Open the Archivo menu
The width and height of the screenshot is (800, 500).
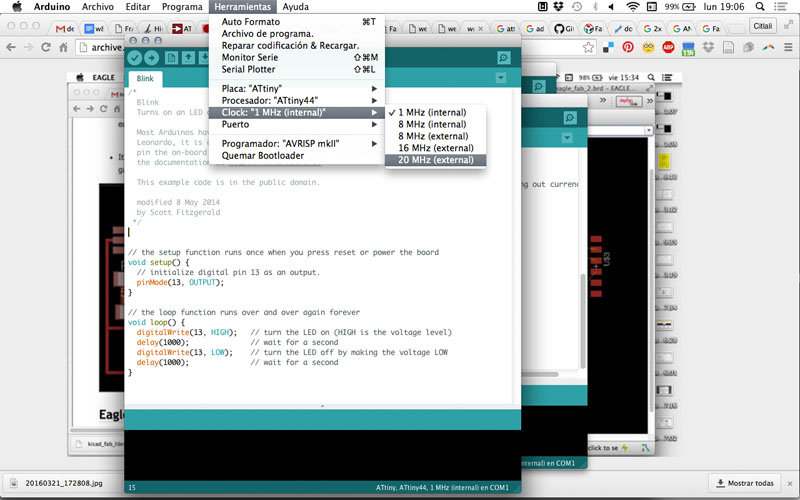tap(97, 7)
